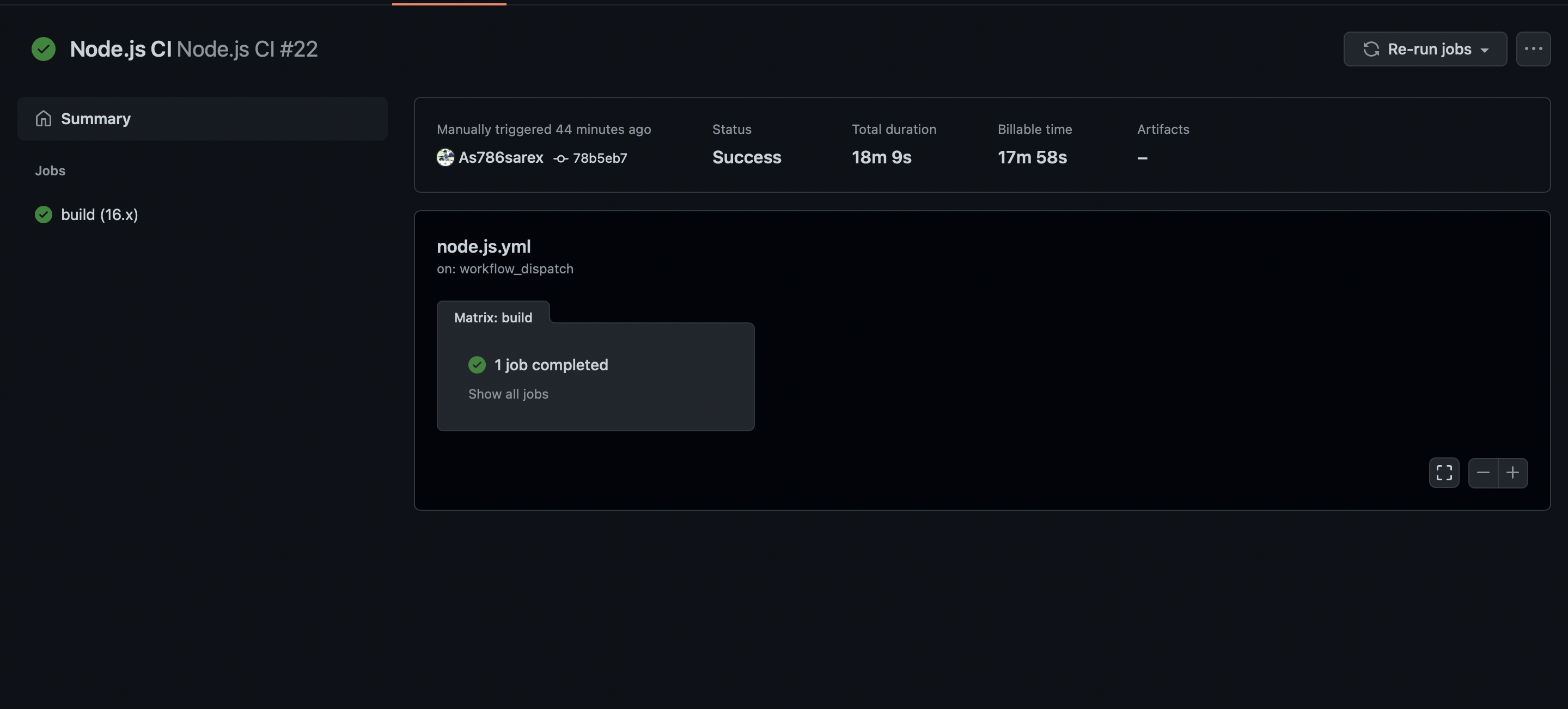Click the green workflow success icon beside Node.js CI
Viewport: 1568px width, 709px height.
(x=43, y=48)
